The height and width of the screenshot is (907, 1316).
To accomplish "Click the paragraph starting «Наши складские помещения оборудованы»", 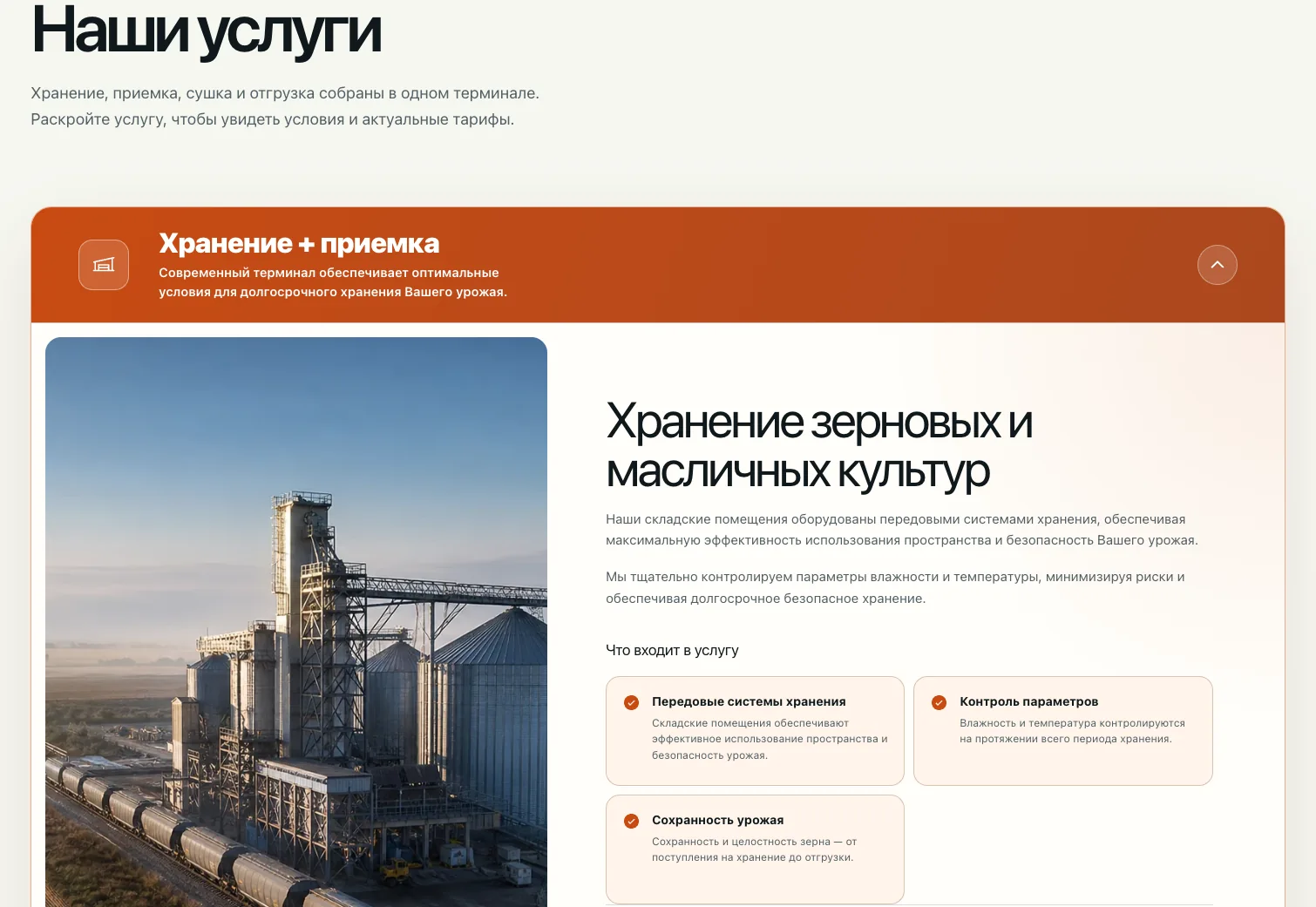I will tap(902, 530).
